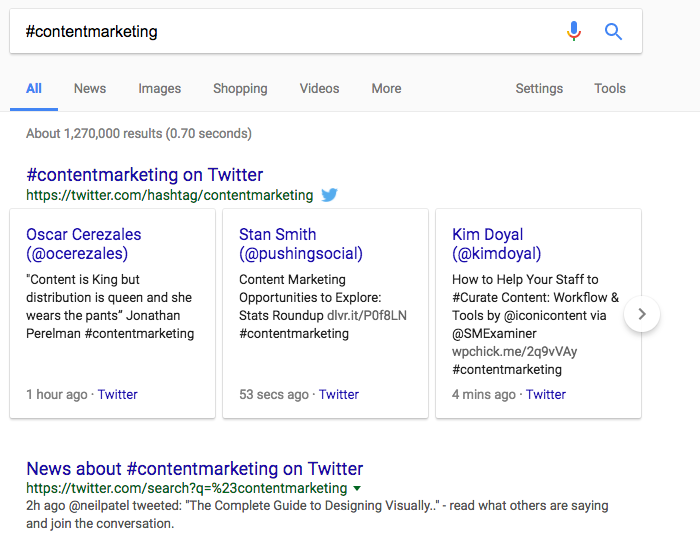
Task: Click the microphone voice search icon
Action: pos(574,31)
